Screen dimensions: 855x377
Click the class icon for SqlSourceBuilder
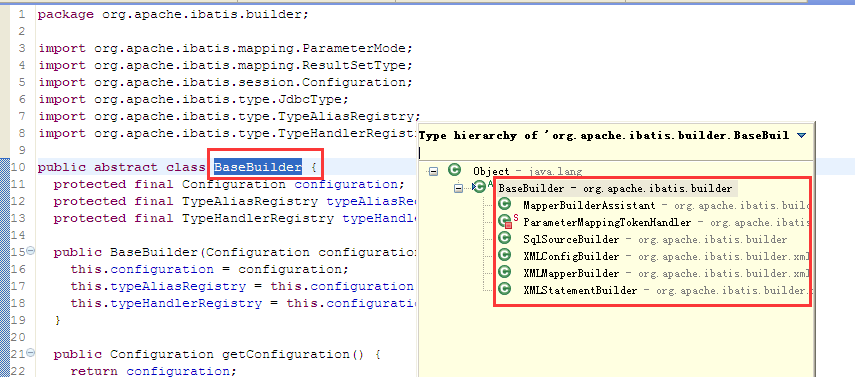(505, 238)
